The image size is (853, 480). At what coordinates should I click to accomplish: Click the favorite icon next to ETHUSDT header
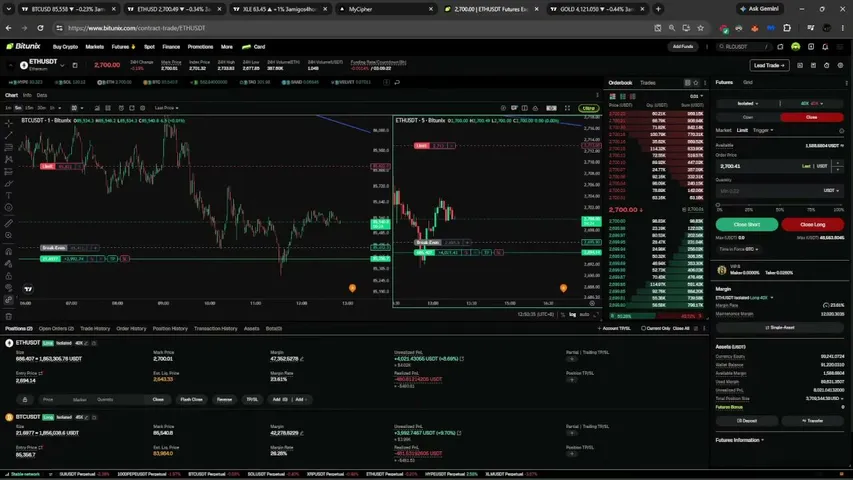click(x=75, y=65)
